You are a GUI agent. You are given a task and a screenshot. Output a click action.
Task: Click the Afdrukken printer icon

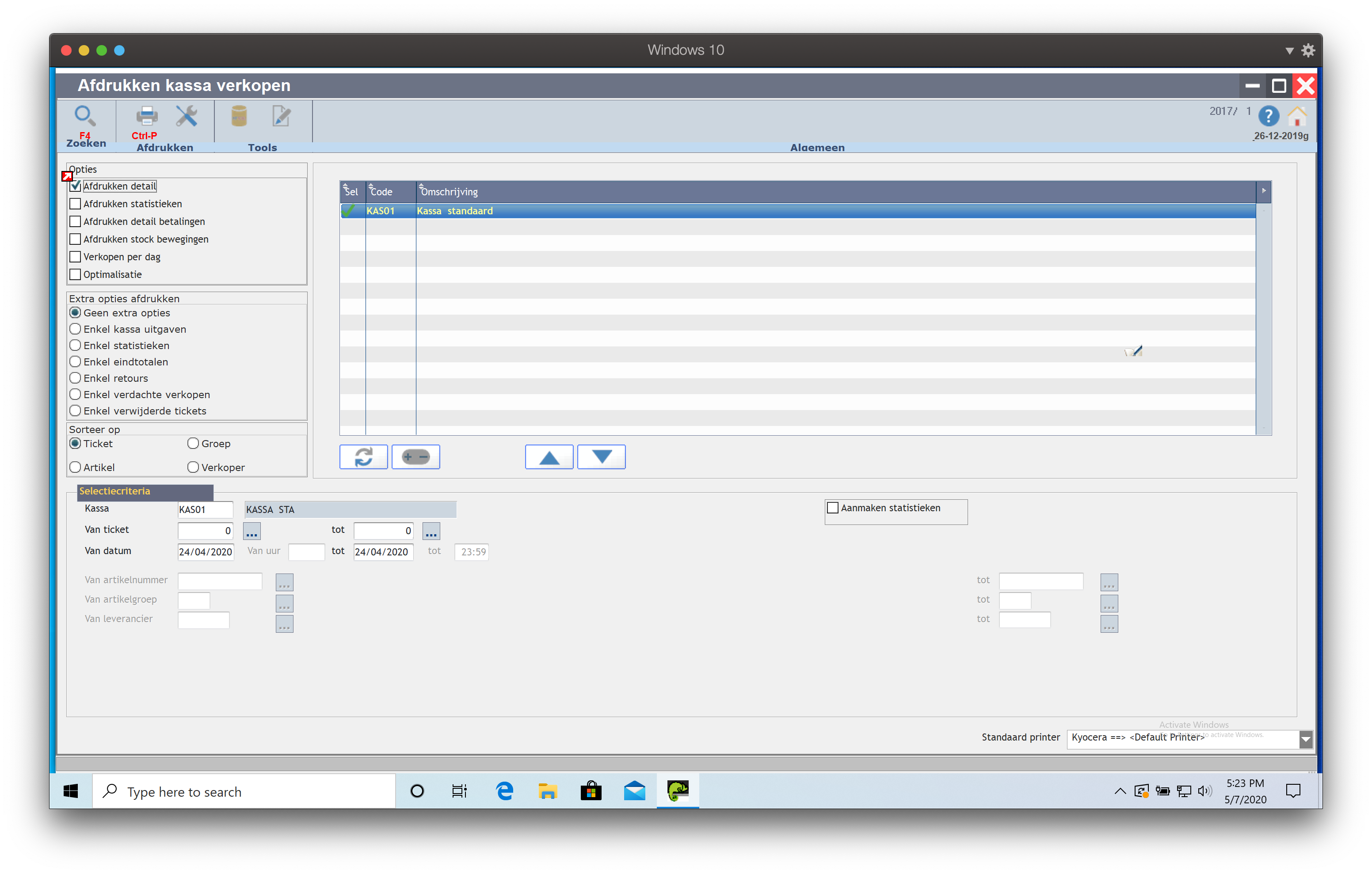[x=146, y=116]
